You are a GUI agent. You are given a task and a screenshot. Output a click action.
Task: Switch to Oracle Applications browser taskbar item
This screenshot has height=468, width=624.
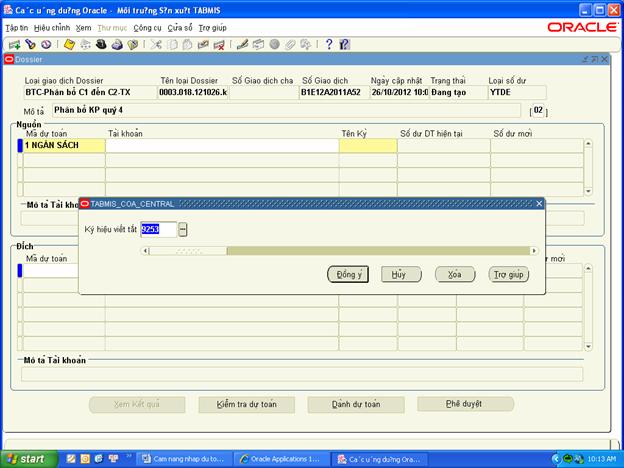pos(282,459)
